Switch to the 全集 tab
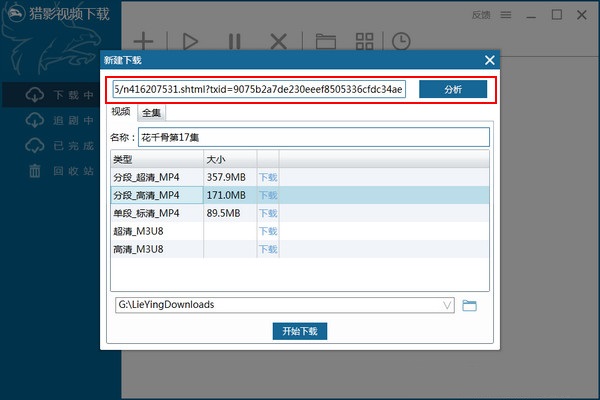Screen dimensions: 600x400 pos(152,113)
